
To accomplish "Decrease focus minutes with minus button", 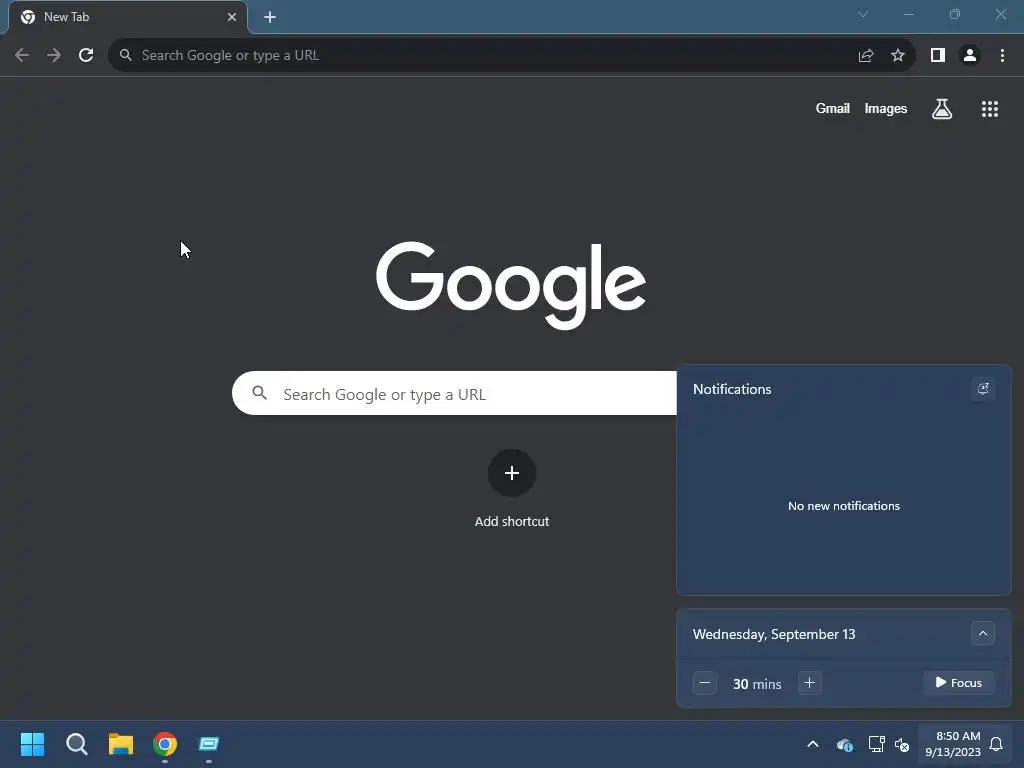I will tap(705, 683).
